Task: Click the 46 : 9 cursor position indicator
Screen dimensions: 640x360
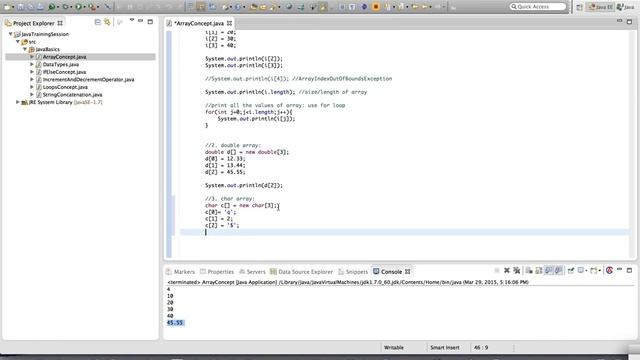Action: (481, 347)
